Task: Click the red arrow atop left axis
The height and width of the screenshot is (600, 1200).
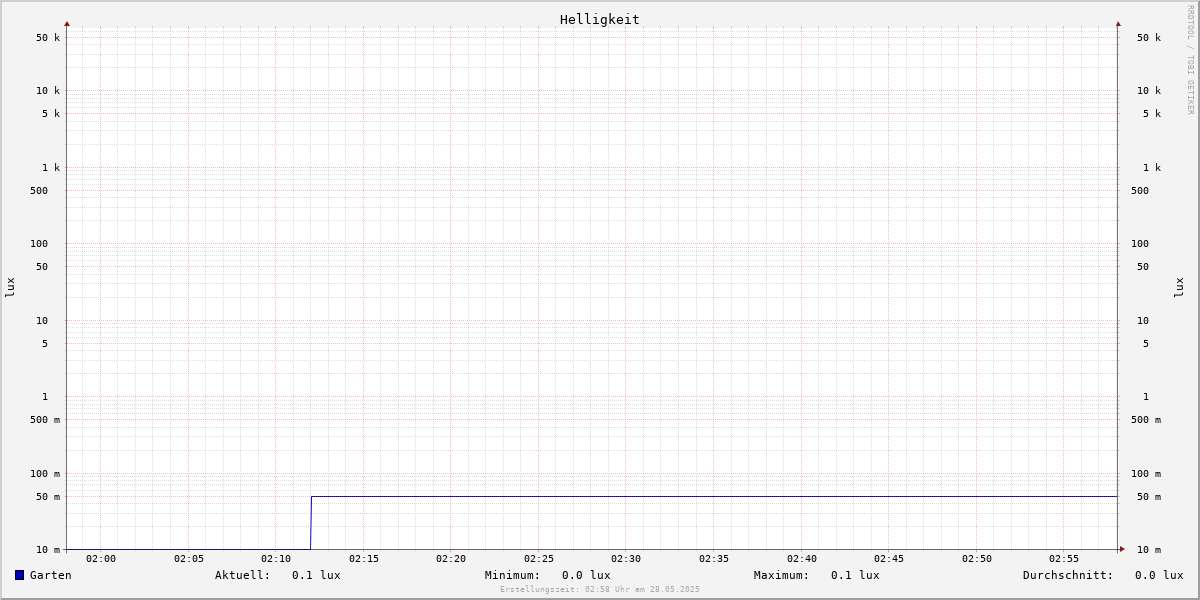Action: pos(67,23)
